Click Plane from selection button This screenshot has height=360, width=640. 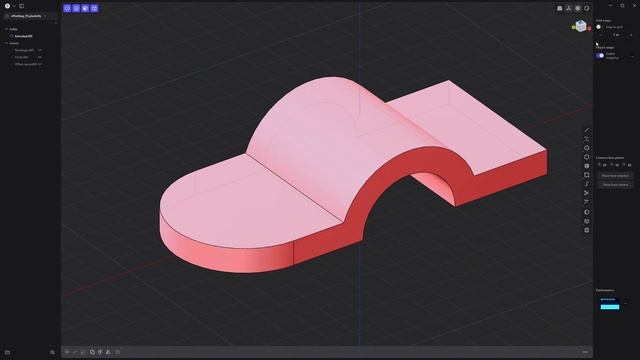(x=615, y=176)
